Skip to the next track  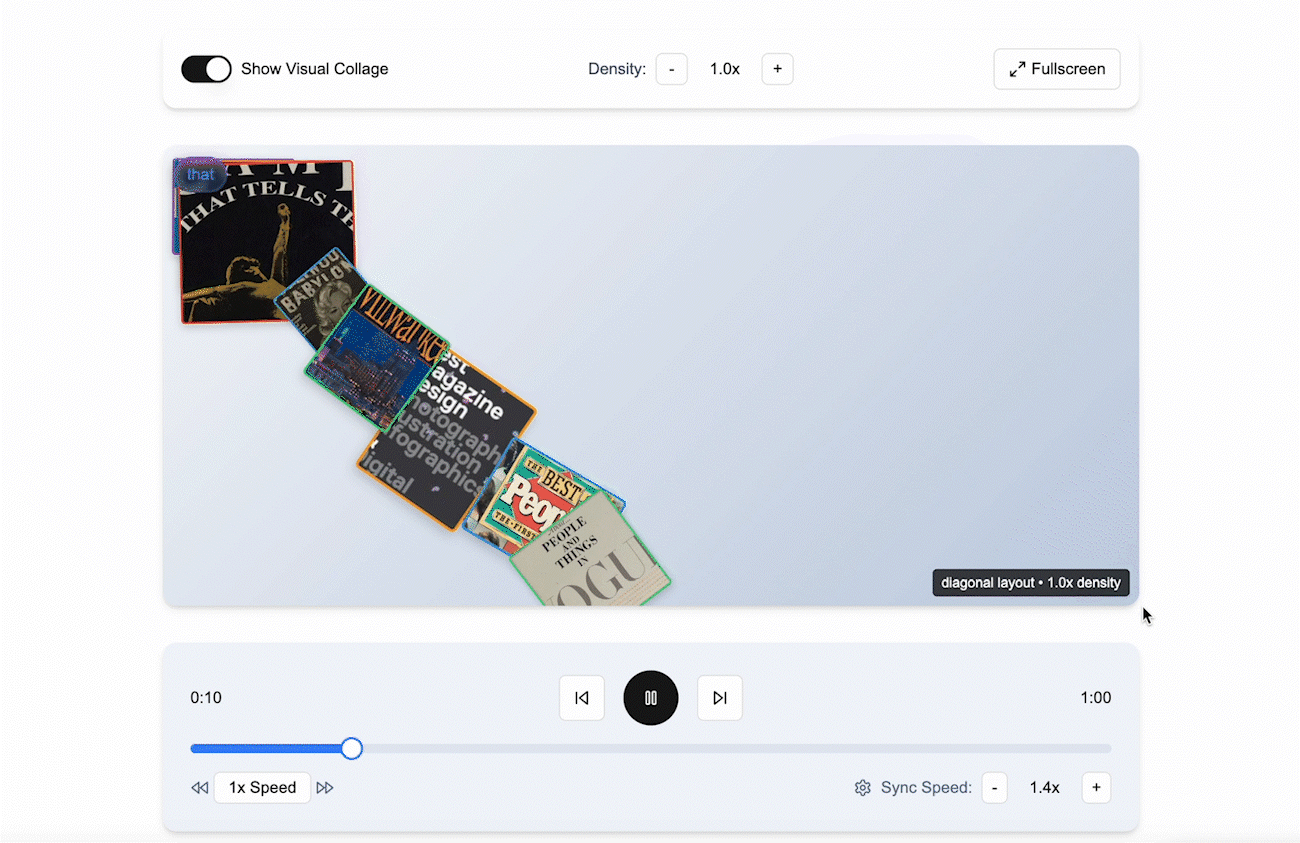720,698
